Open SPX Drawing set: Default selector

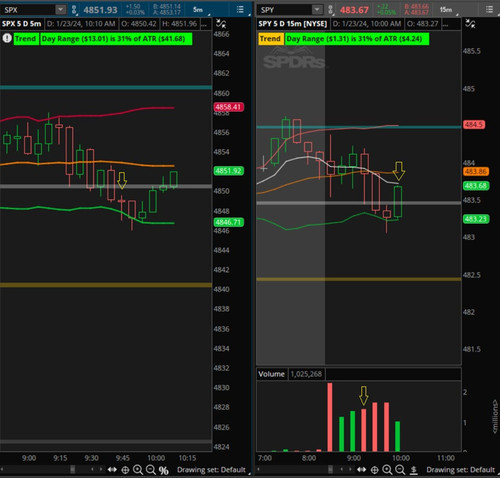211,470
